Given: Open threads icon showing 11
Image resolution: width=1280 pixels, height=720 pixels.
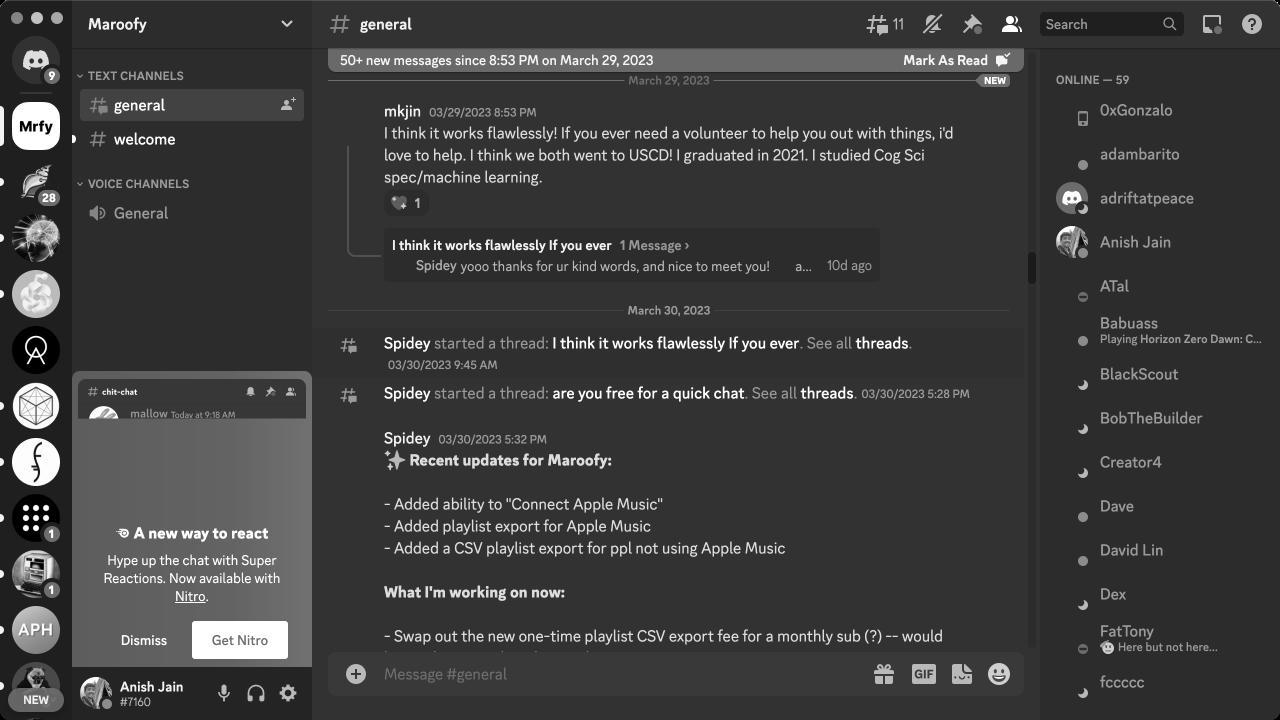Looking at the screenshot, I should [885, 24].
